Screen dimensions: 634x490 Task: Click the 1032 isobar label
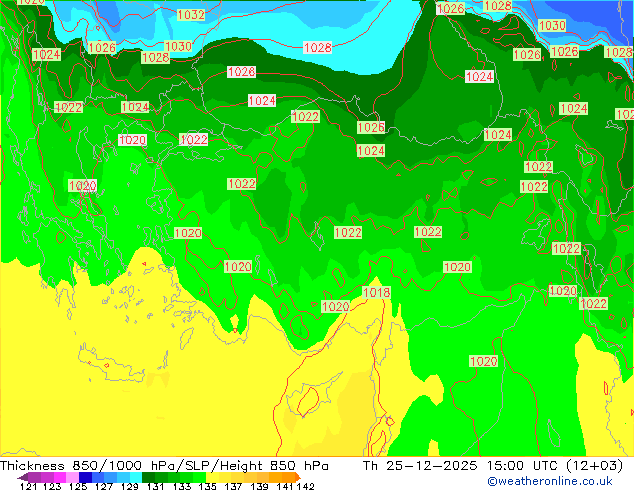[191, 15]
